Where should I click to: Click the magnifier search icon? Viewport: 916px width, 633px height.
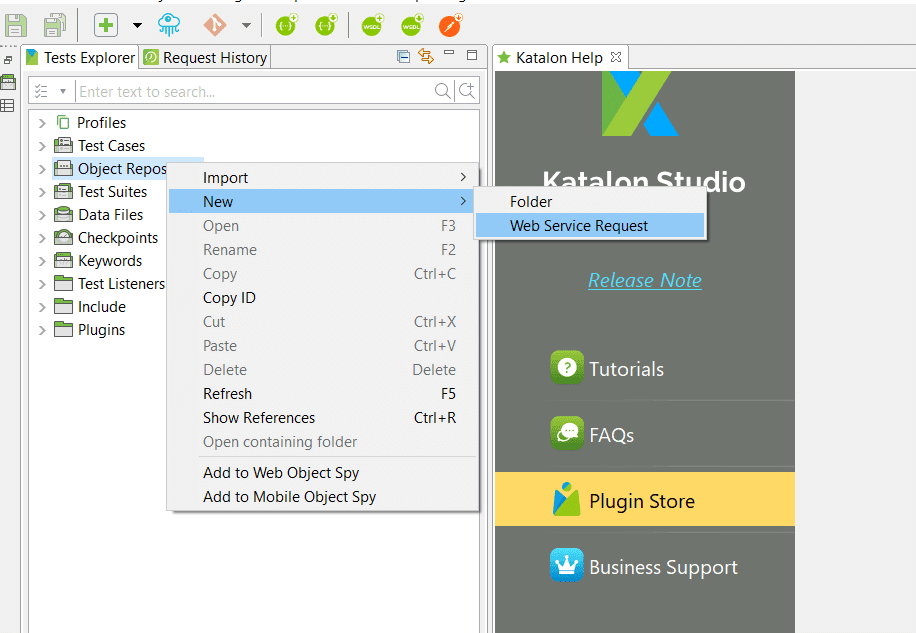point(442,91)
